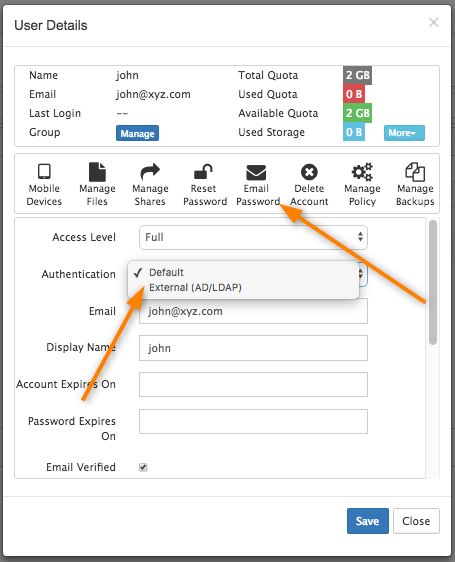Click the blue Save button

368,521
